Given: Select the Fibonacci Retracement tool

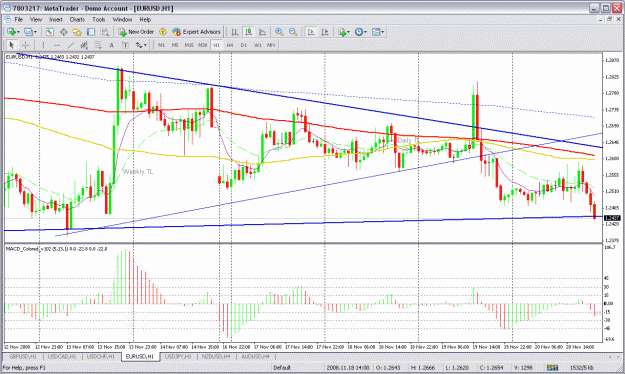Looking at the screenshot, I should pos(98,45).
